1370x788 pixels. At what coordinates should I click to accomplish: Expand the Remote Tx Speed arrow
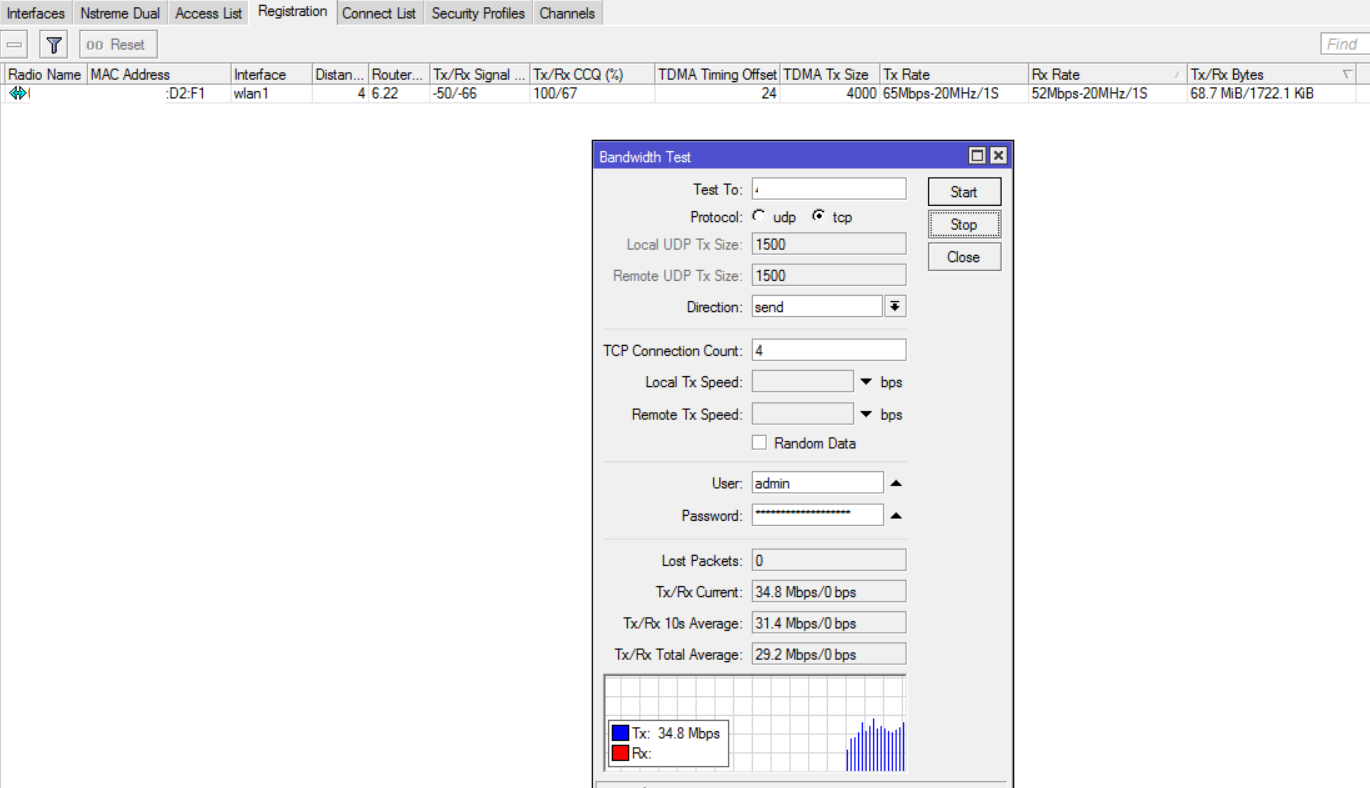[866, 414]
